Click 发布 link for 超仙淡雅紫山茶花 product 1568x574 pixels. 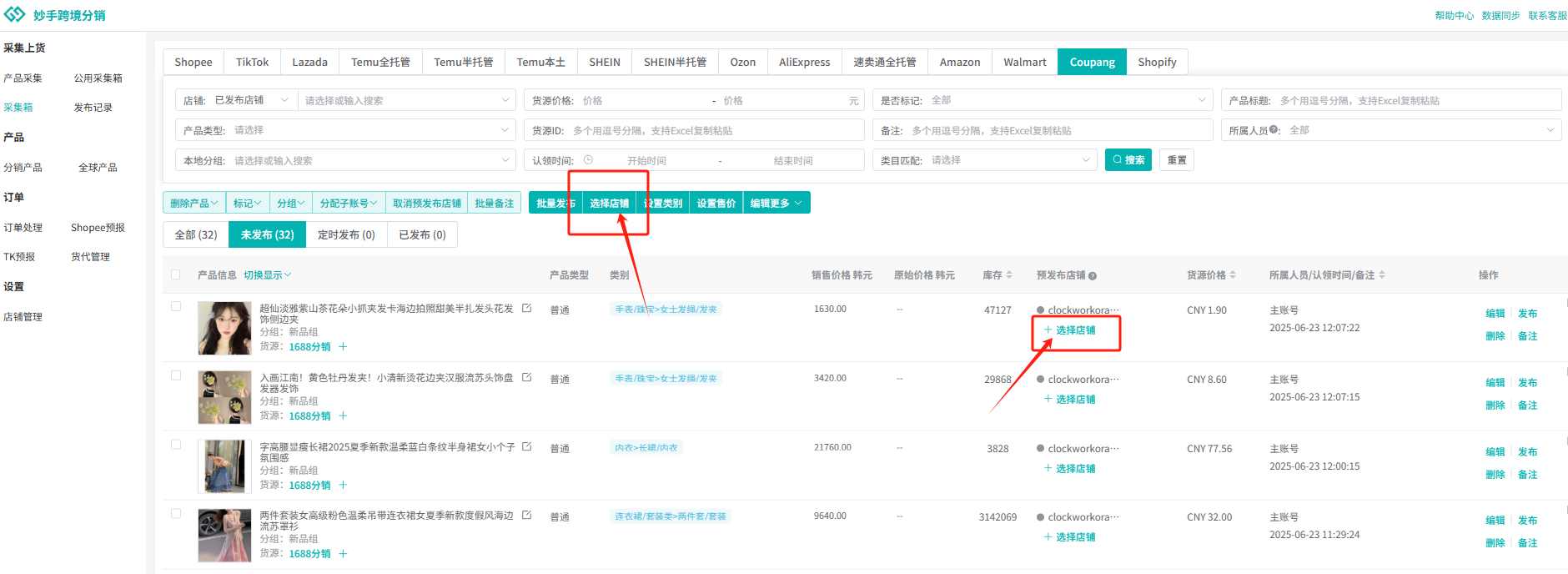point(1528,314)
